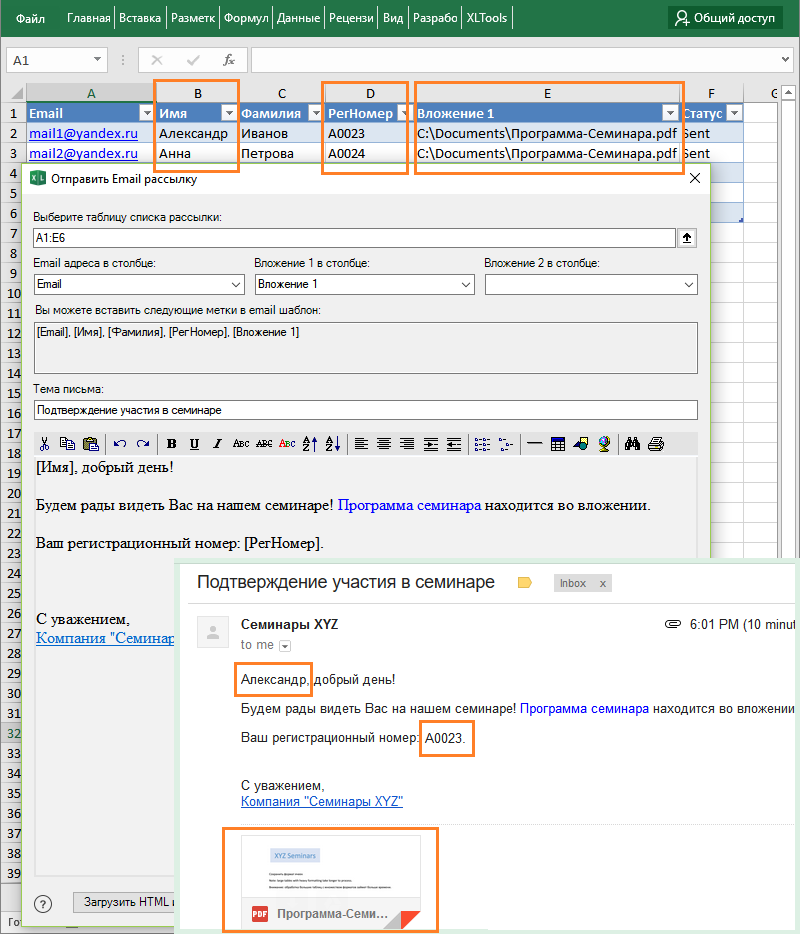Switch to the Данные ribbon tab

pyautogui.click(x=299, y=17)
